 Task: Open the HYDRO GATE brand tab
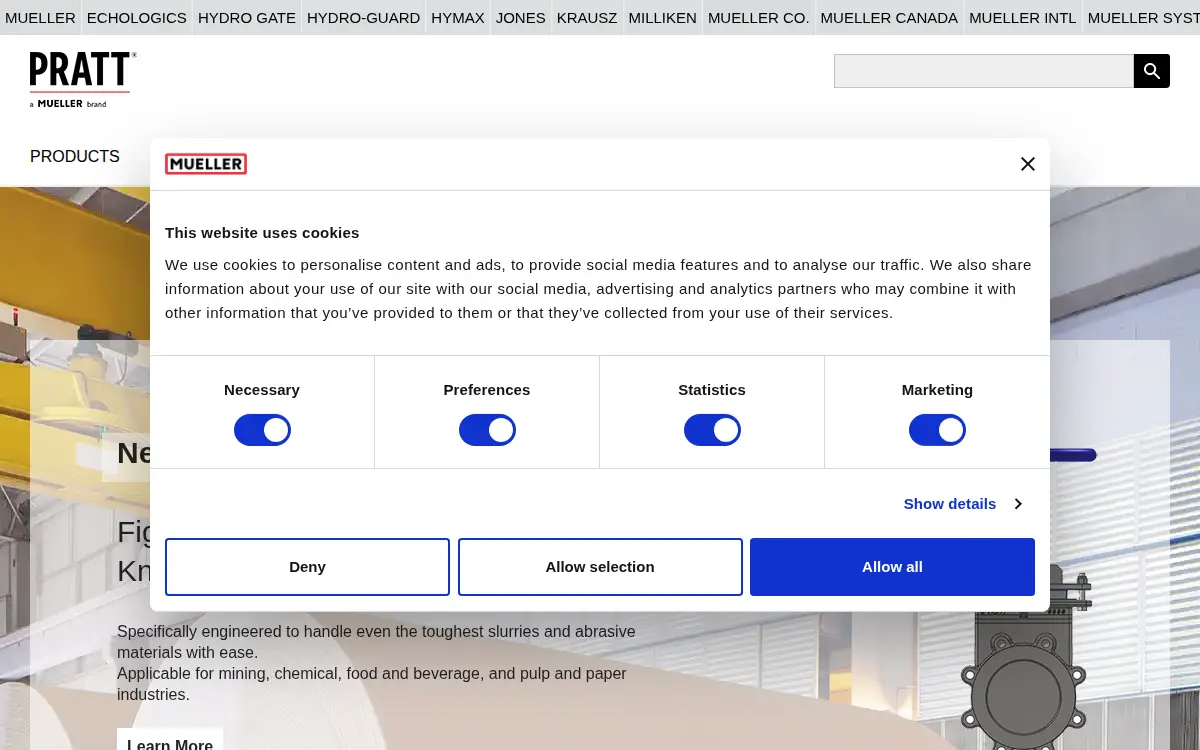247,17
